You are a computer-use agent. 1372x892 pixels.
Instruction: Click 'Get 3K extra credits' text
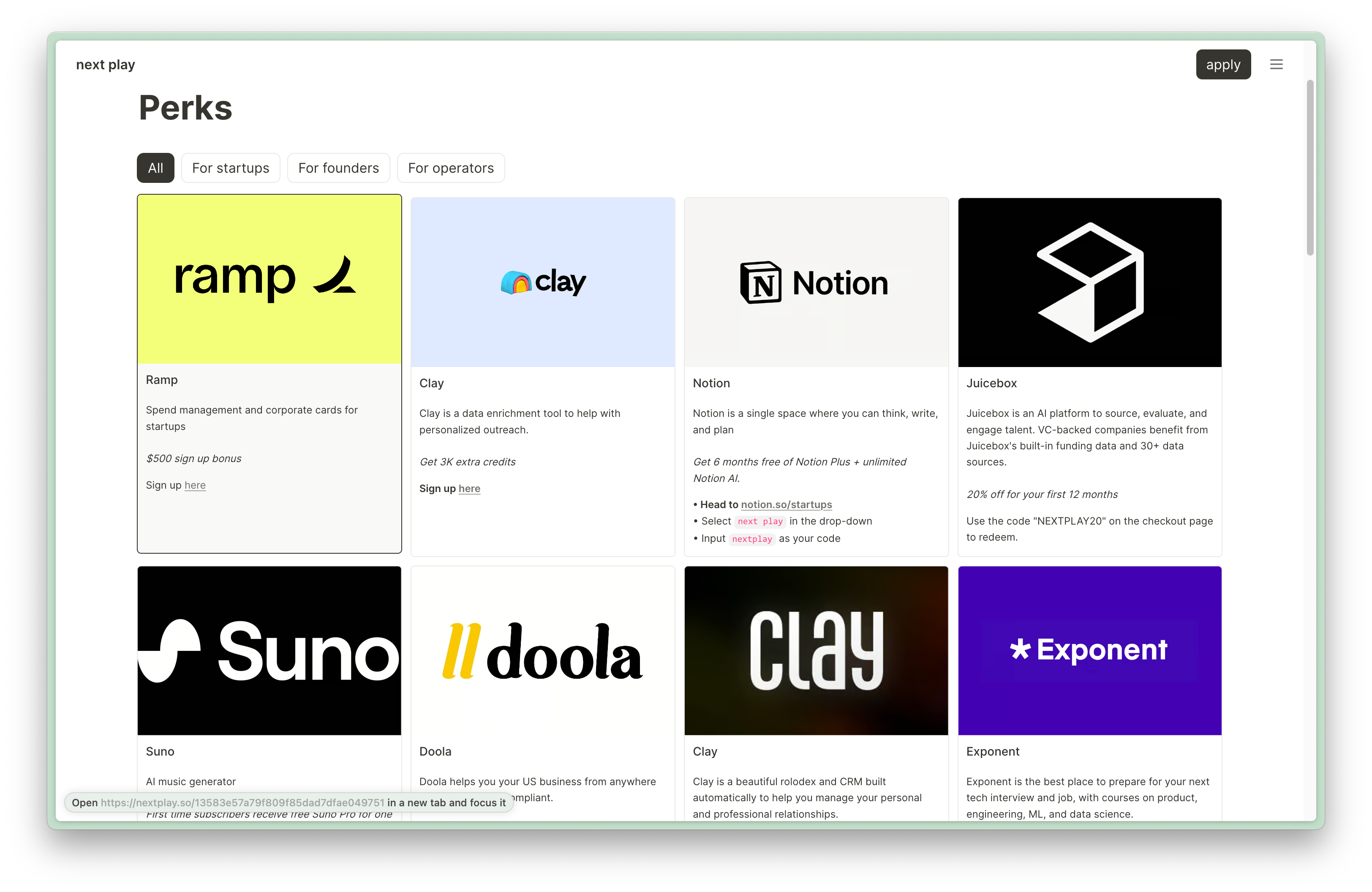tap(467, 462)
